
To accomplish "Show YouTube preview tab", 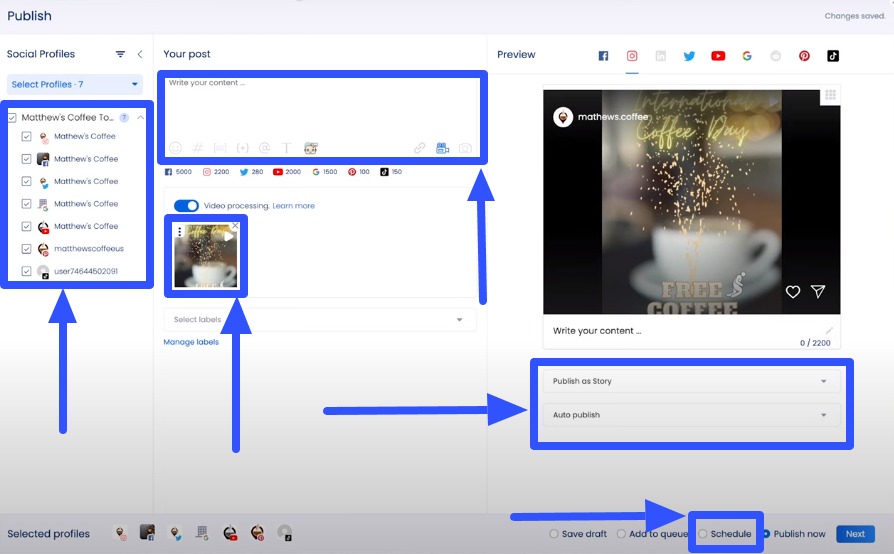I will pyautogui.click(x=718, y=56).
